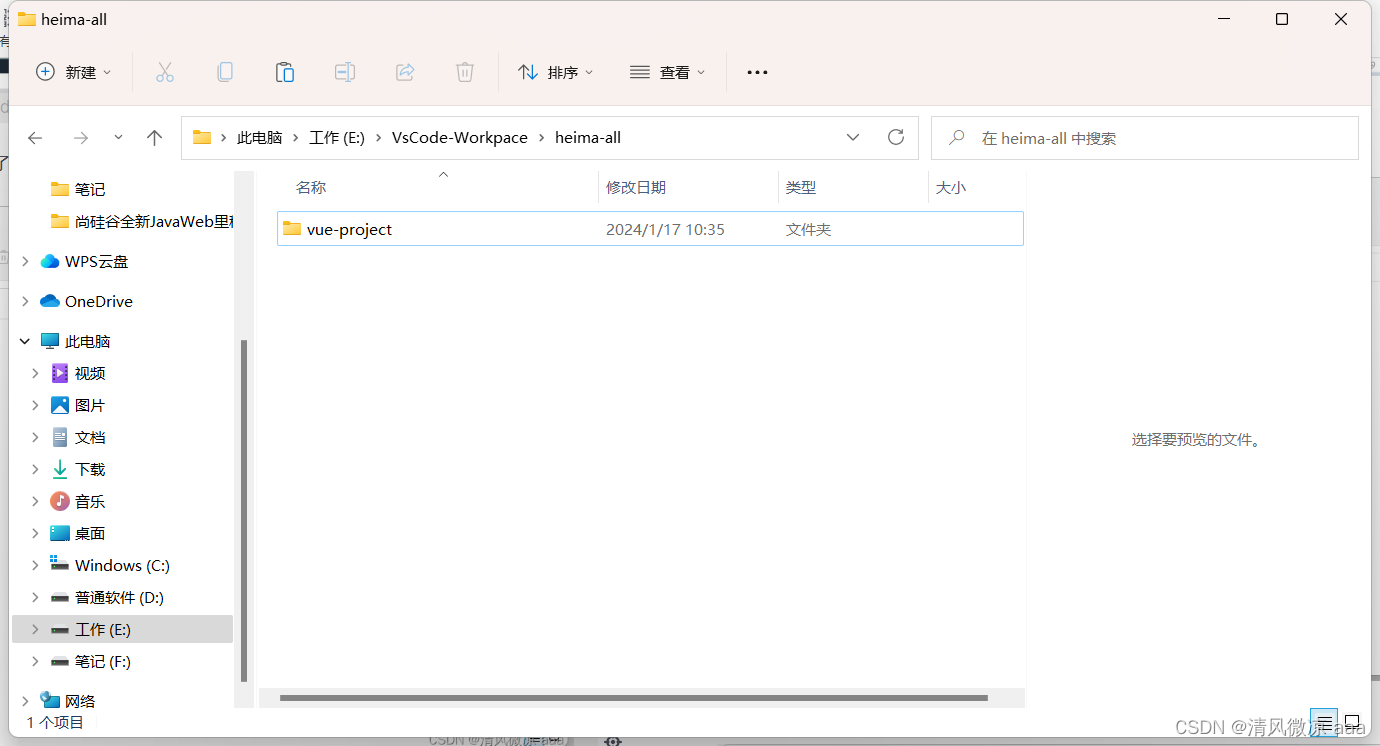This screenshot has width=1380, height=746.
Task: Select 尚硅谷全新JavaWeb folder in sidebar
Action: 142,221
